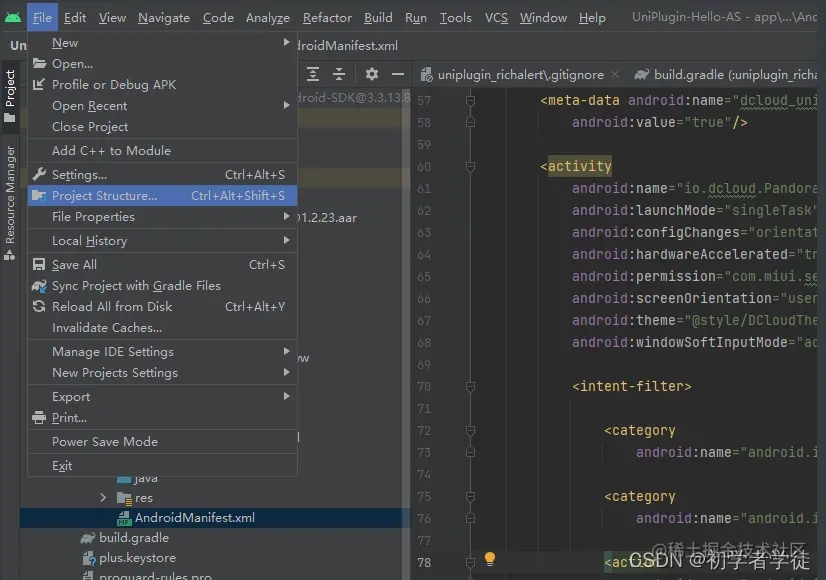Select build.gradle in project tree
Image resolution: width=826 pixels, height=580 pixels.
coord(134,538)
